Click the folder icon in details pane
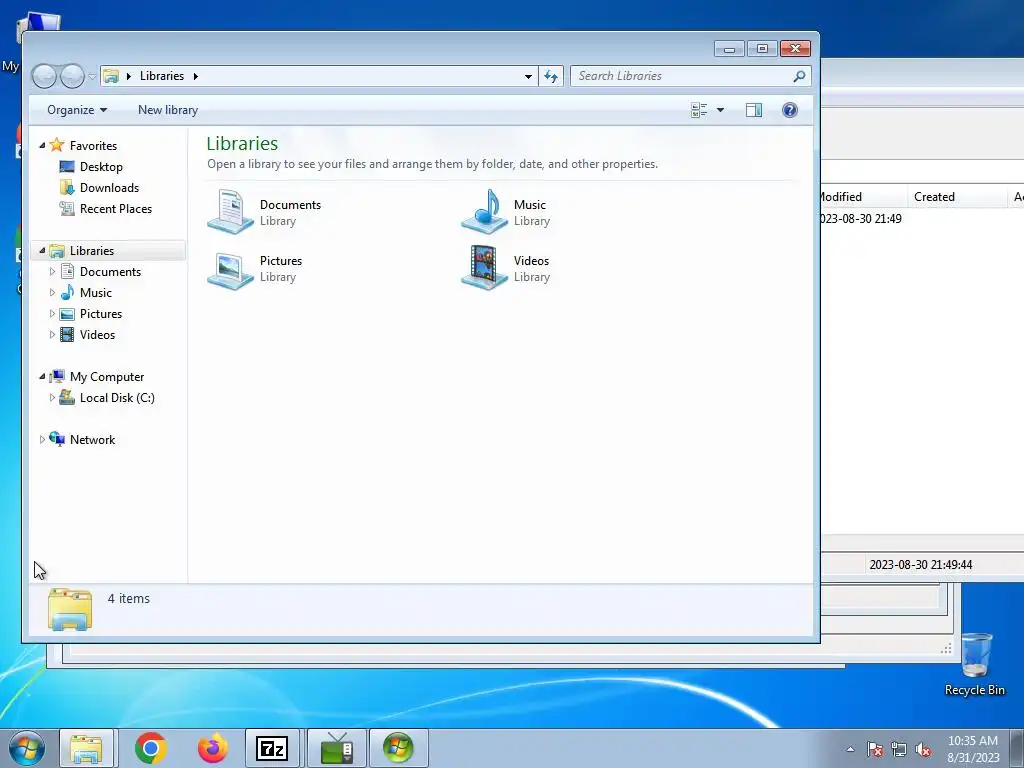The height and width of the screenshot is (768, 1024). click(70, 610)
